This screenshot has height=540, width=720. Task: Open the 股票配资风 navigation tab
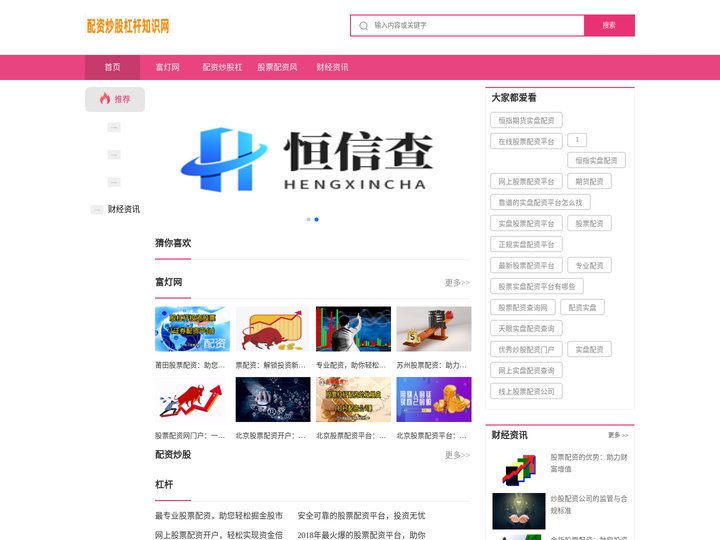click(277, 67)
